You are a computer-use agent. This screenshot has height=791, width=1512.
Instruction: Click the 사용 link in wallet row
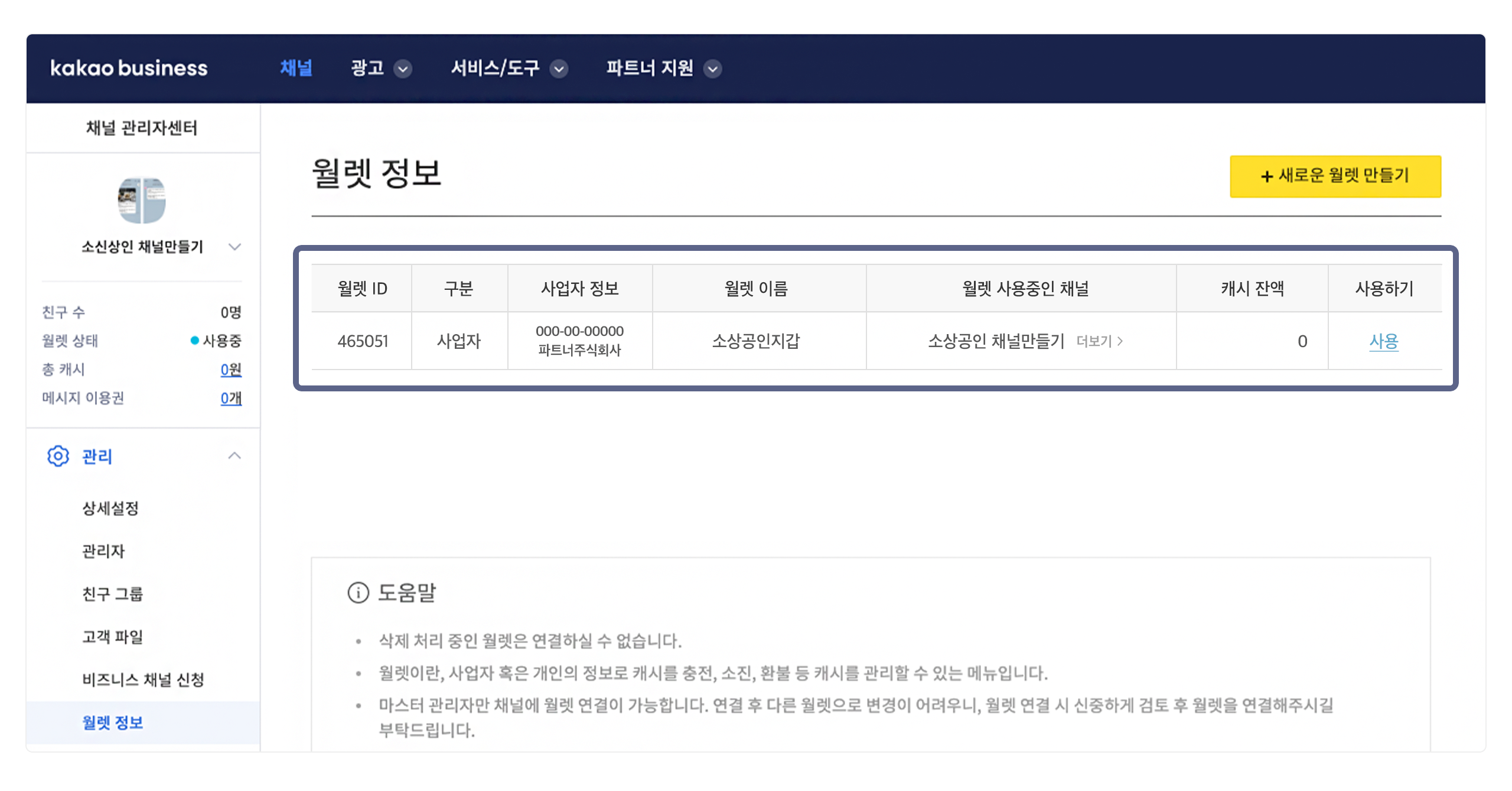click(1383, 341)
